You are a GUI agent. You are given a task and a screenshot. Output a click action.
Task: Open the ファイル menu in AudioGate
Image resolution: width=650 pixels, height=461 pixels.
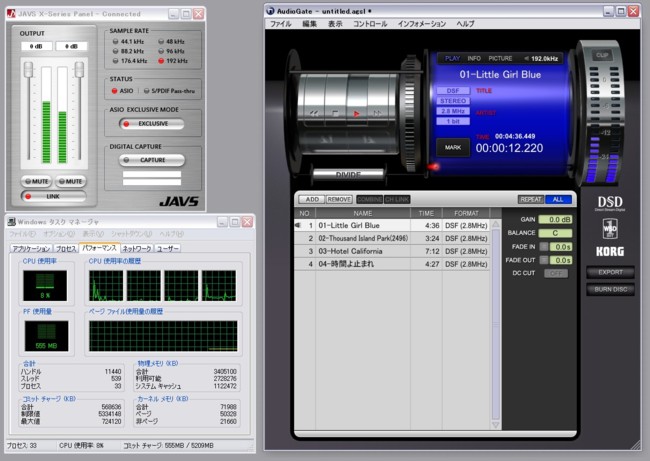(281, 24)
